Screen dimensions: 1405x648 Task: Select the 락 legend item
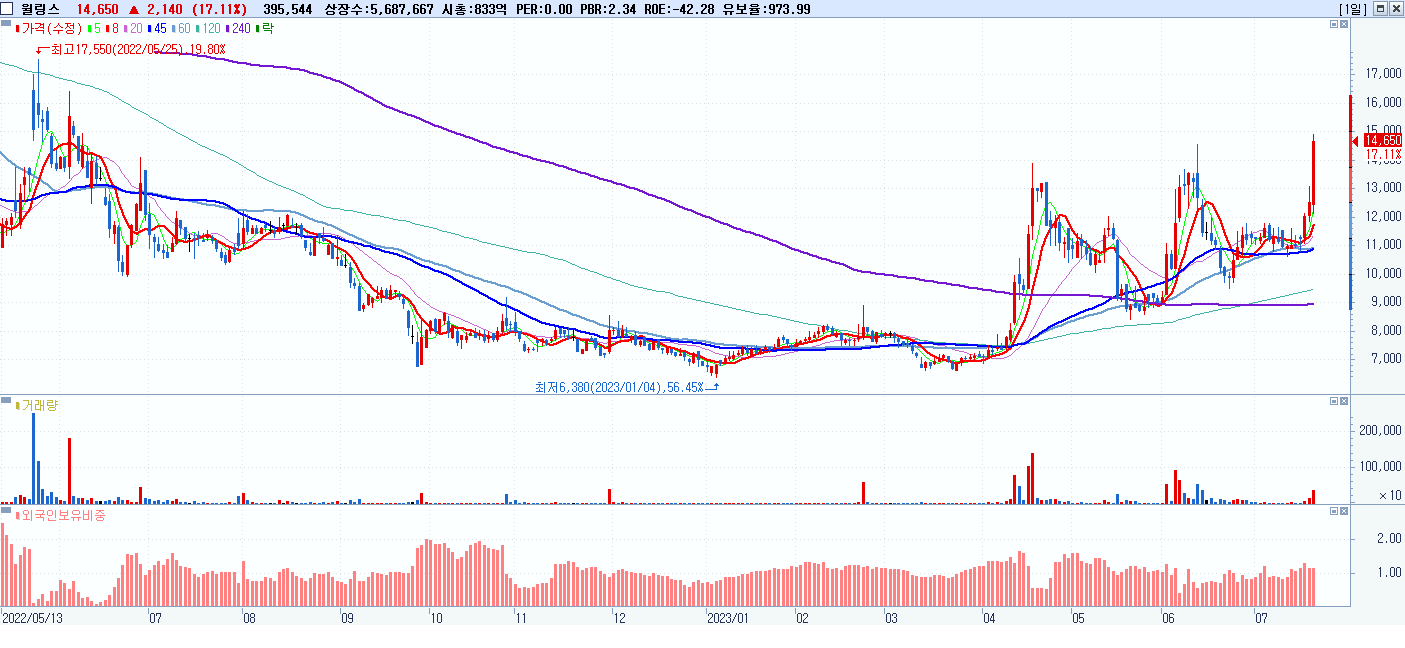(265, 28)
